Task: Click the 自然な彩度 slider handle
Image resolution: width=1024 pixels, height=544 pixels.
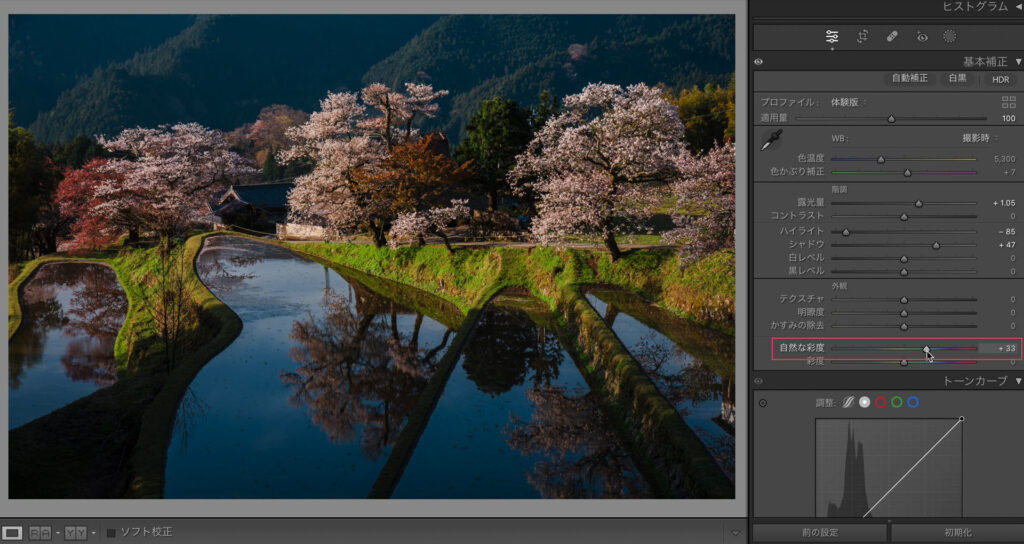Action: pyautogui.click(x=926, y=348)
